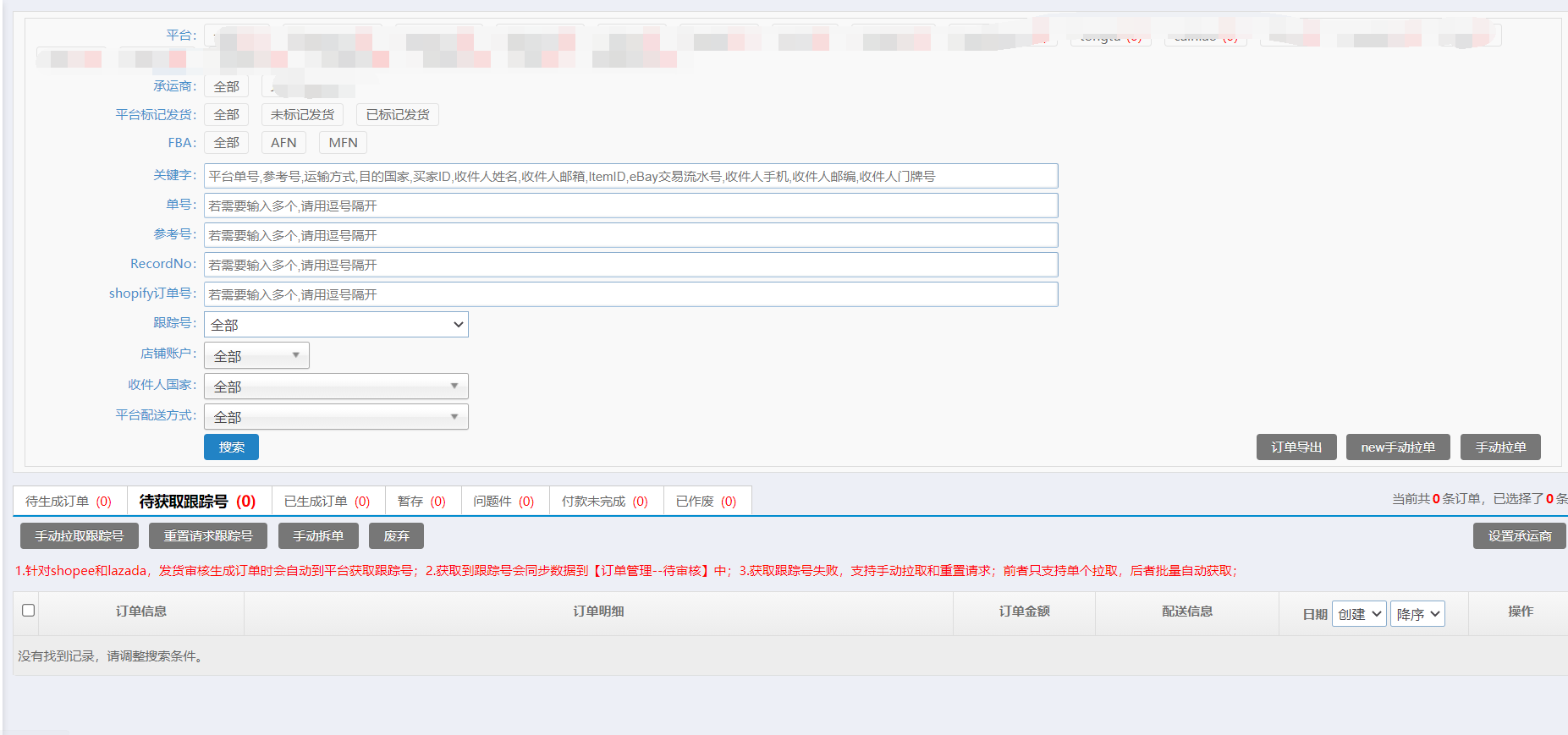Open the 收件人国家 dropdown
Image resolution: width=1568 pixels, height=735 pixels.
point(336,387)
